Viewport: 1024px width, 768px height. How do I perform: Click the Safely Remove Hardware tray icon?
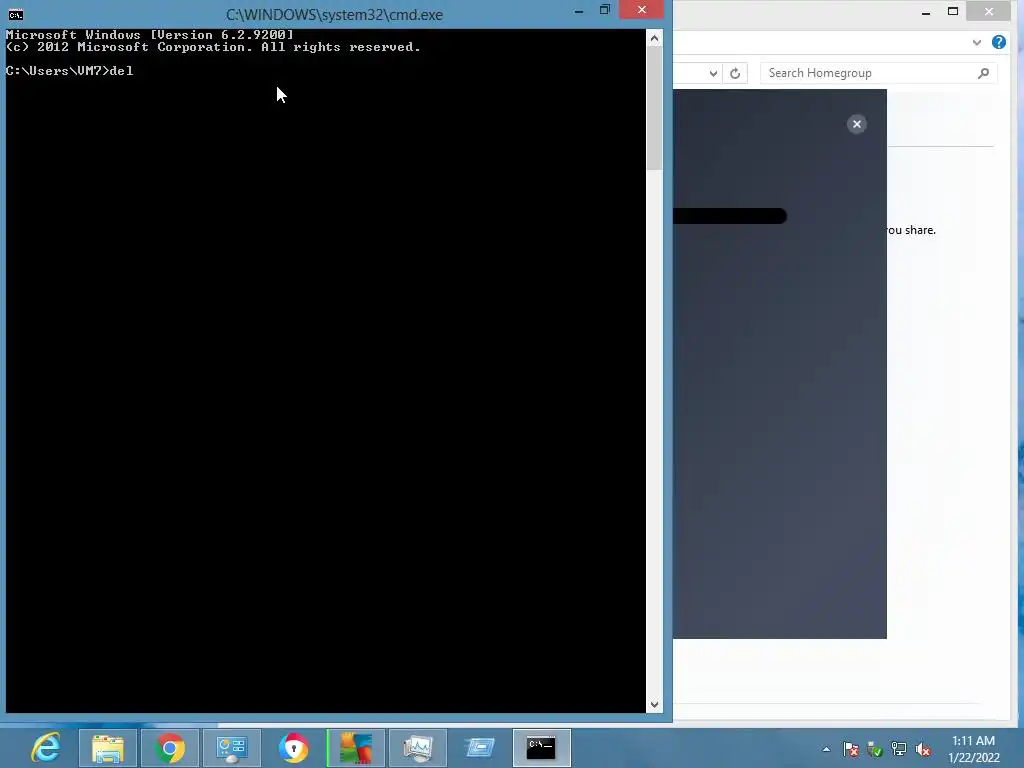(x=874, y=749)
